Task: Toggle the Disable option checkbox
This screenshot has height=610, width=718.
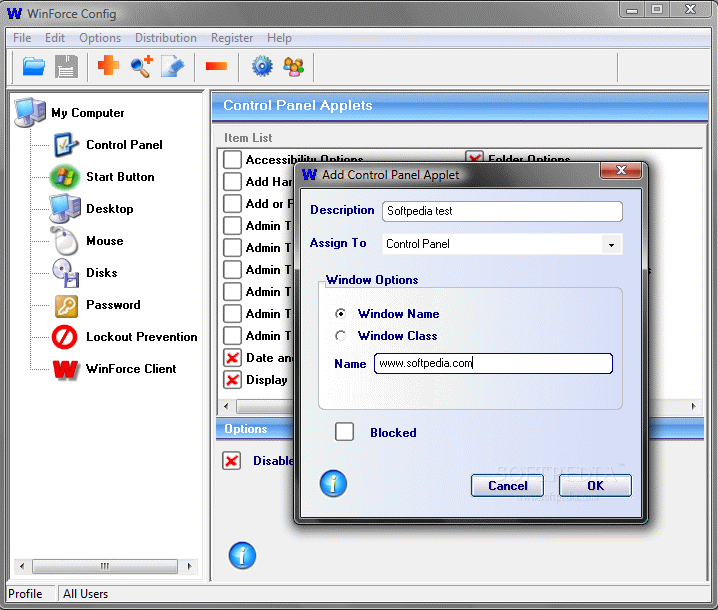Action: point(232,461)
